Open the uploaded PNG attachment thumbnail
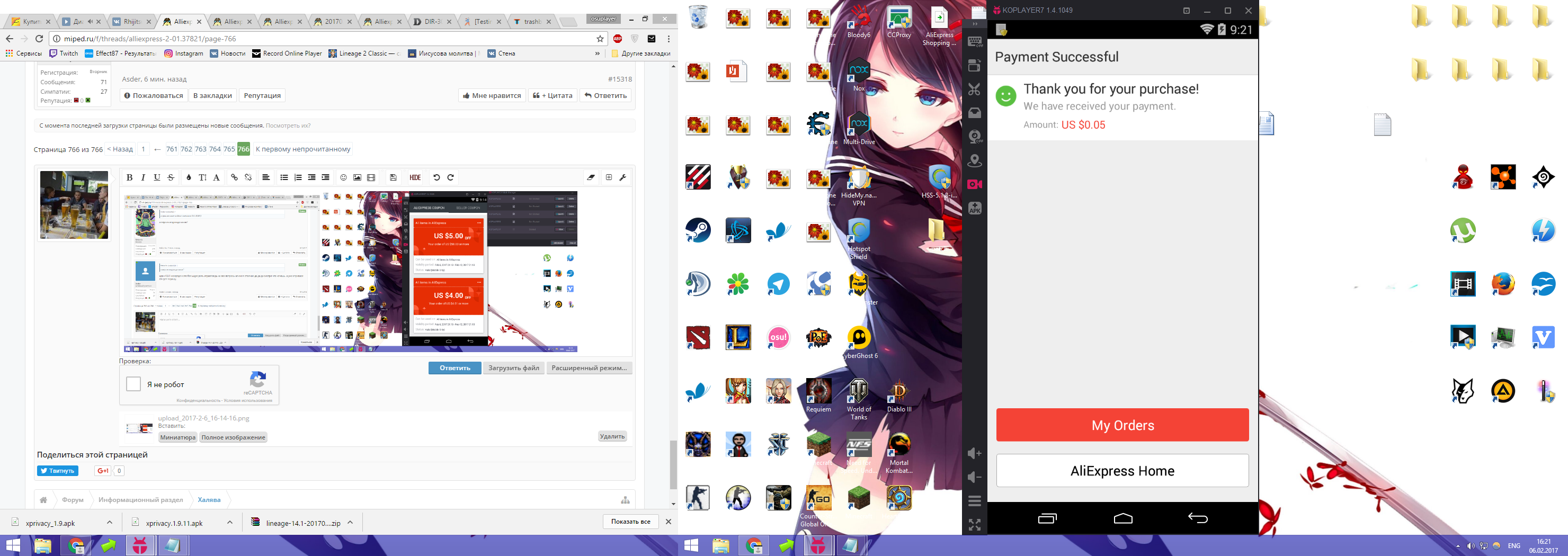Image resolution: width=1568 pixels, height=556 pixels. [139, 428]
